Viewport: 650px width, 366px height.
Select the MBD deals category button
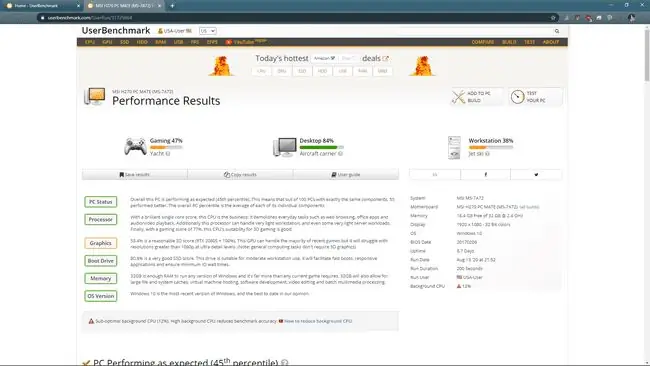click(382, 71)
